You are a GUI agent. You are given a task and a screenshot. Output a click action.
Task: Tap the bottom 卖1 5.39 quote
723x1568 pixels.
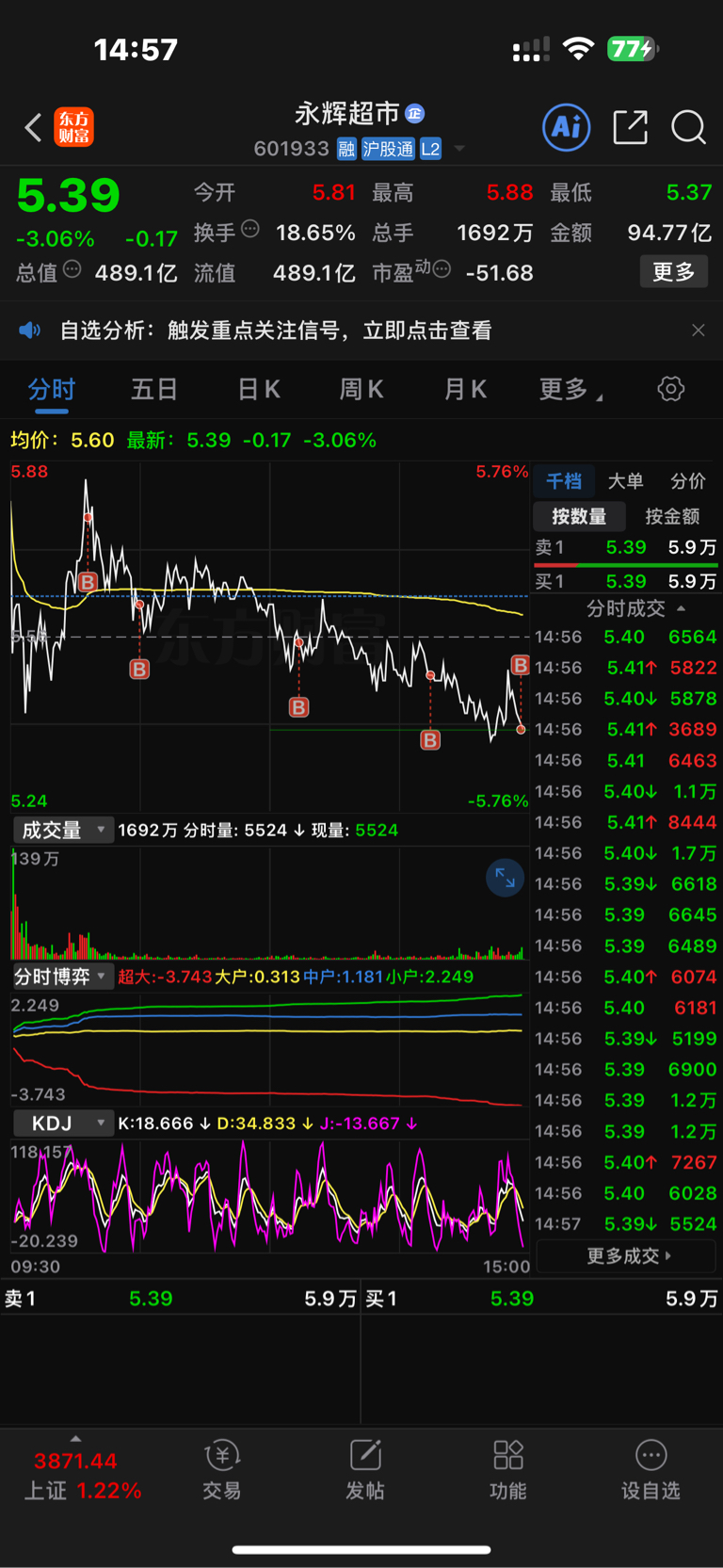(x=180, y=1299)
